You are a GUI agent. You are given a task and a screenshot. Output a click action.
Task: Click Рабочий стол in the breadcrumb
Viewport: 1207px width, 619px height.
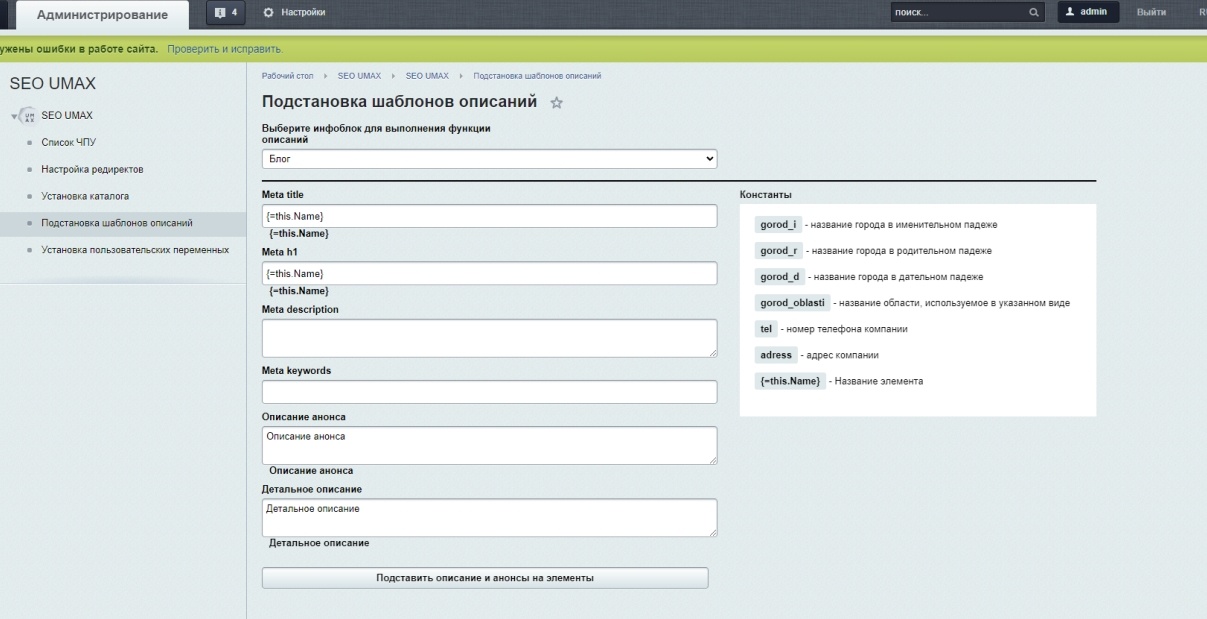pos(287,76)
